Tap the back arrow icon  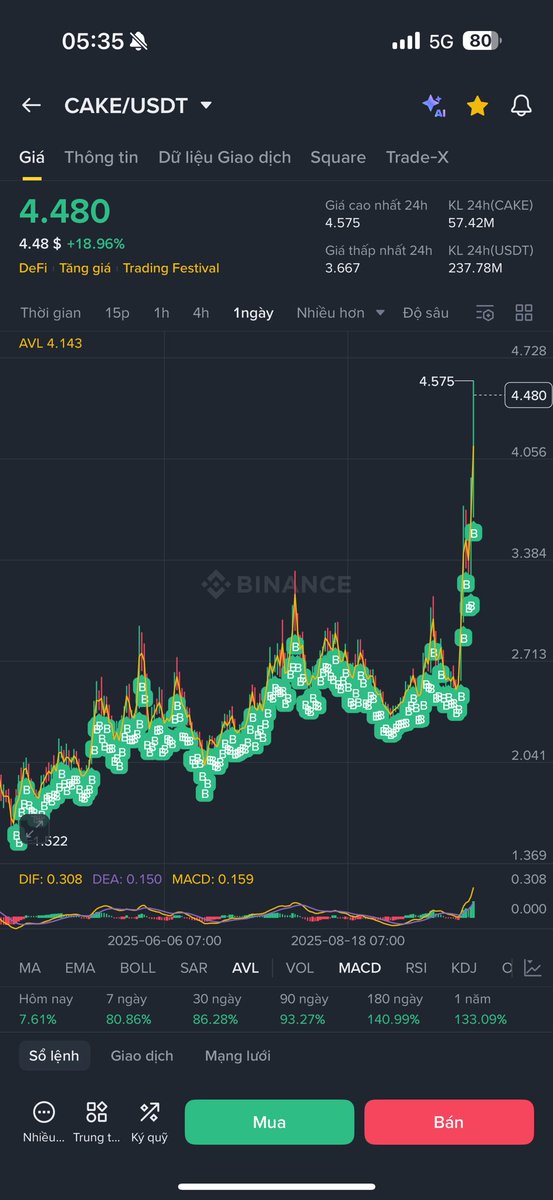coord(31,105)
